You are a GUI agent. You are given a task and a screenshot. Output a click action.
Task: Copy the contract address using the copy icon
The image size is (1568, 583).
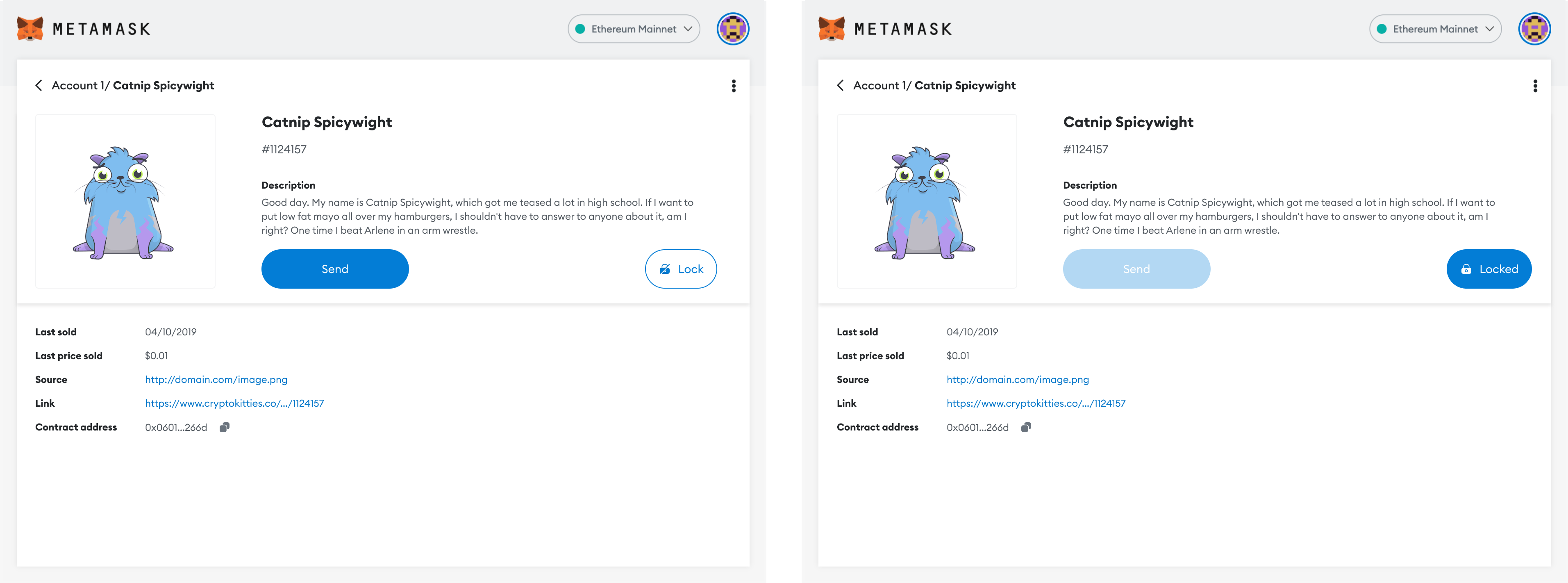point(225,426)
